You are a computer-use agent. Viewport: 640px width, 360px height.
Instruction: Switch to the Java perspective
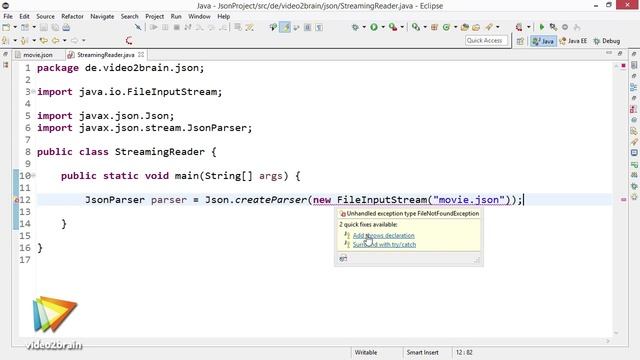click(x=543, y=41)
